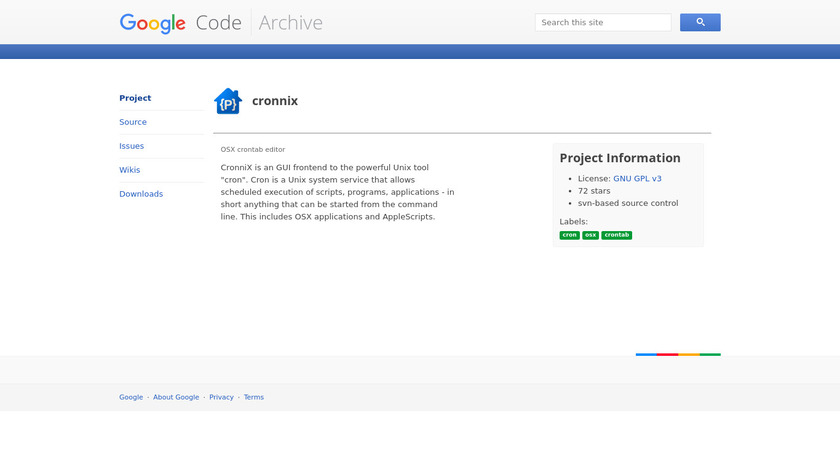
Task: Click the cronnix project house icon
Action: tap(228, 101)
